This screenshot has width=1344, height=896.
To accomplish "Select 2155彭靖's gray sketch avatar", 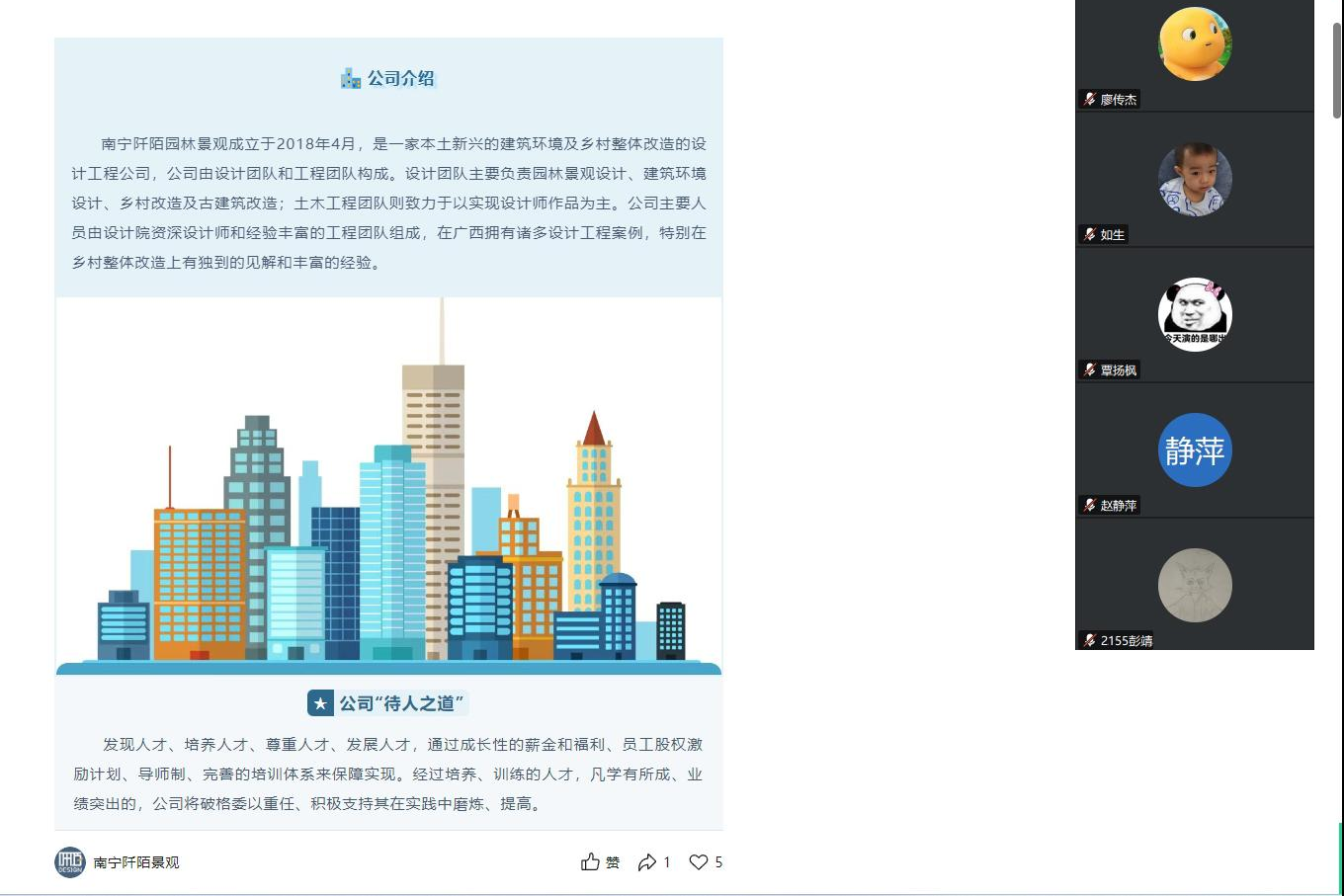I will tap(1195, 586).
